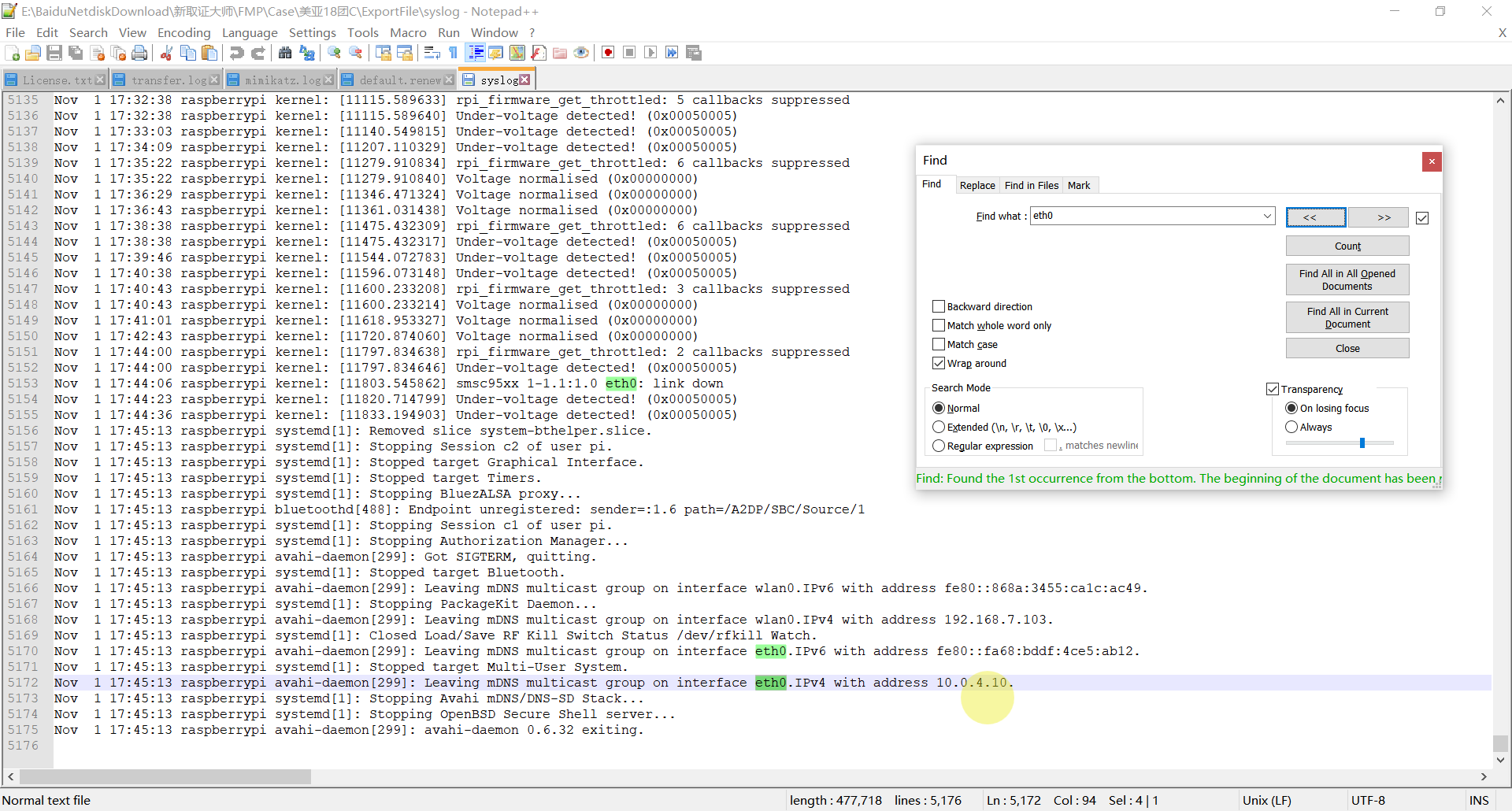Uncheck the Wrap around checkbox

coord(939,363)
